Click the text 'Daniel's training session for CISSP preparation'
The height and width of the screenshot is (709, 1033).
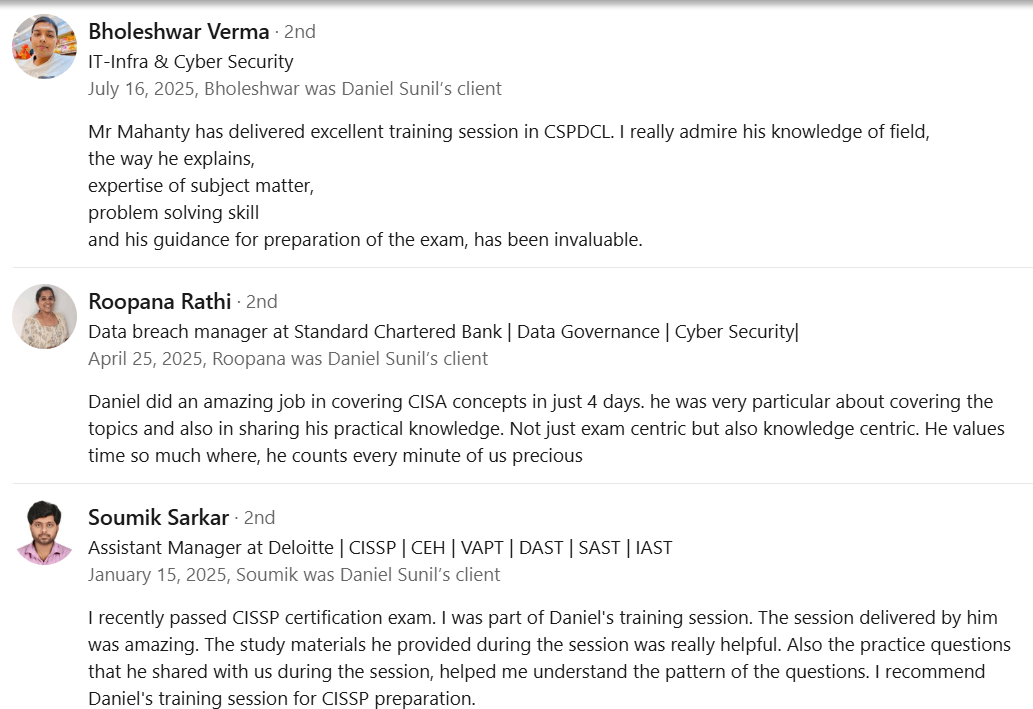(x=280, y=698)
